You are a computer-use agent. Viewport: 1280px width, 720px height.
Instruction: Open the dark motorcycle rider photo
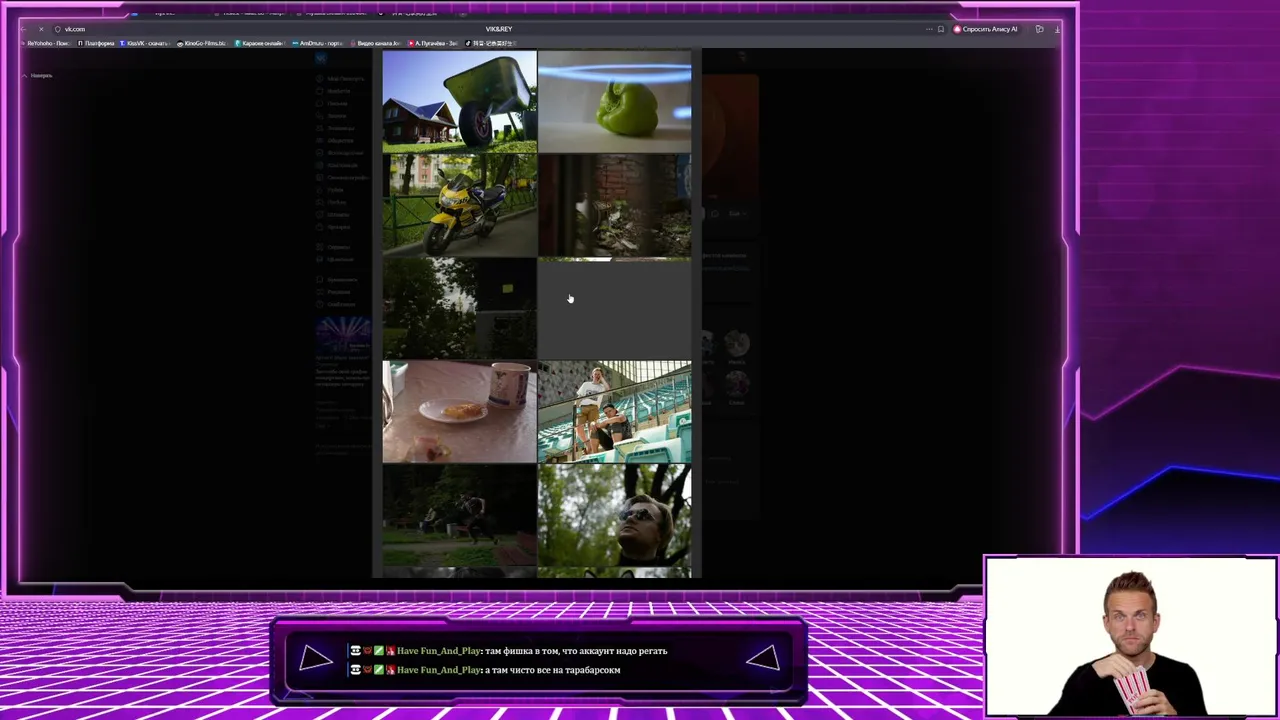click(459, 515)
